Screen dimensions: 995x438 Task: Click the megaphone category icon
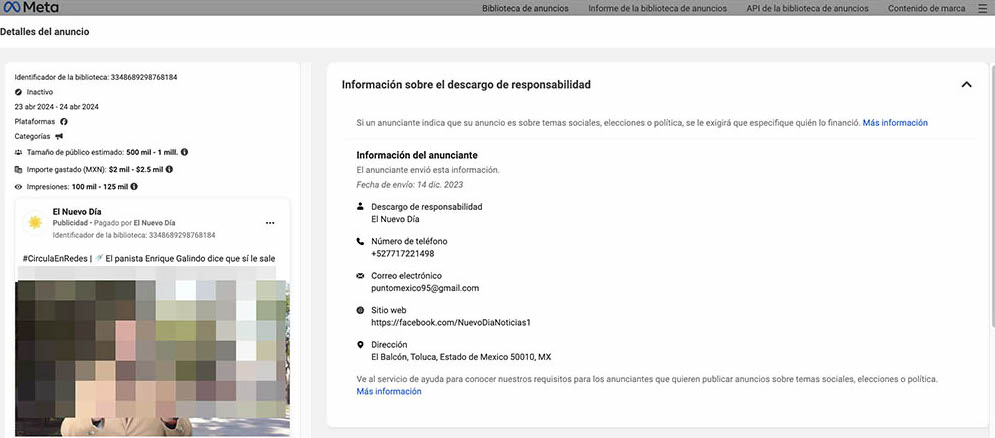click(59, 136)
